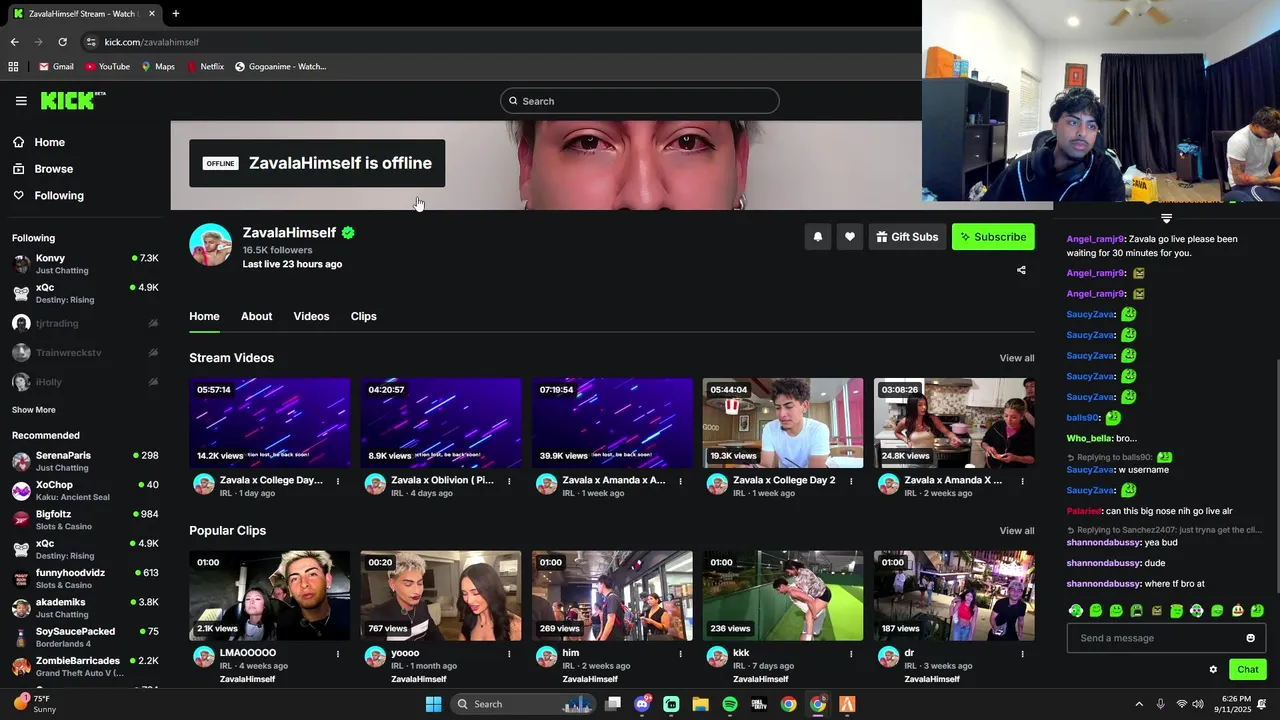Open a new browser tab

point(176,14)
